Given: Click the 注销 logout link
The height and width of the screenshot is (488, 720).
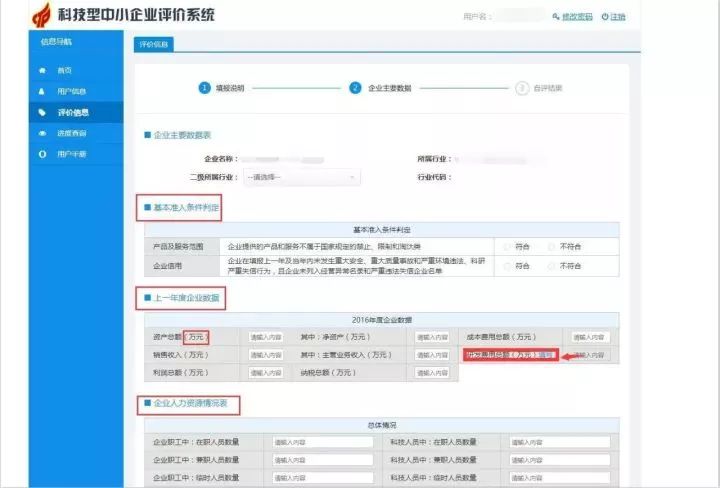Looking at the screenshot, I should [619, 18].
